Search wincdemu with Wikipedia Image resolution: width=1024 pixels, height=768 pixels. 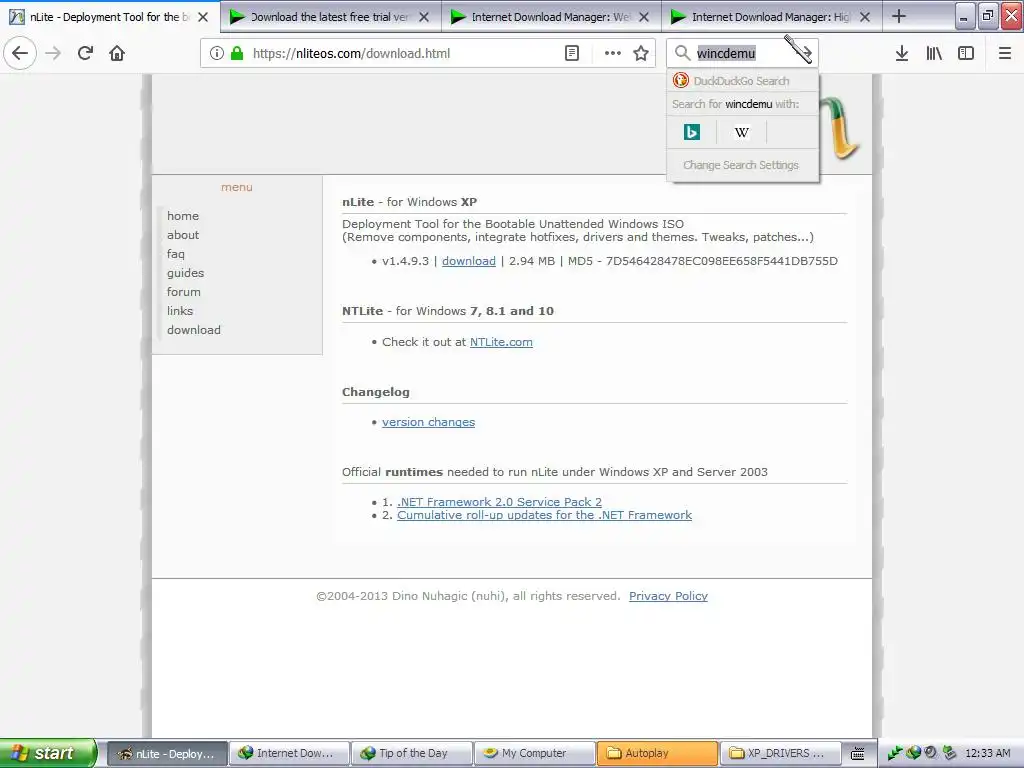[x=741, y=133]
